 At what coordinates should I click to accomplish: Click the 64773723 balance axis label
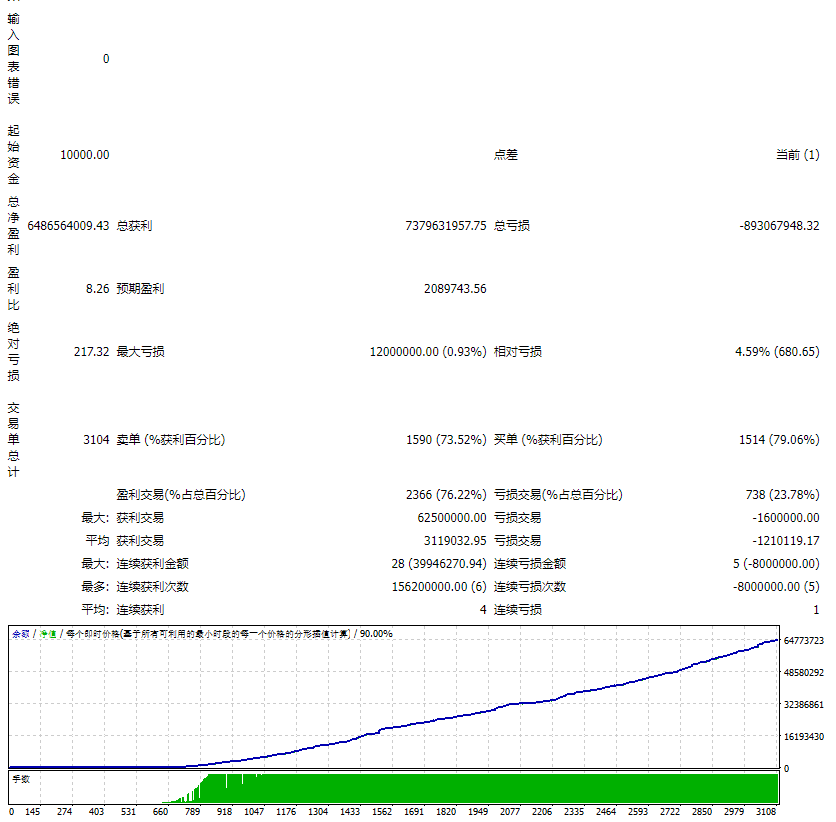pyautogui.click(x=803, y=640)
